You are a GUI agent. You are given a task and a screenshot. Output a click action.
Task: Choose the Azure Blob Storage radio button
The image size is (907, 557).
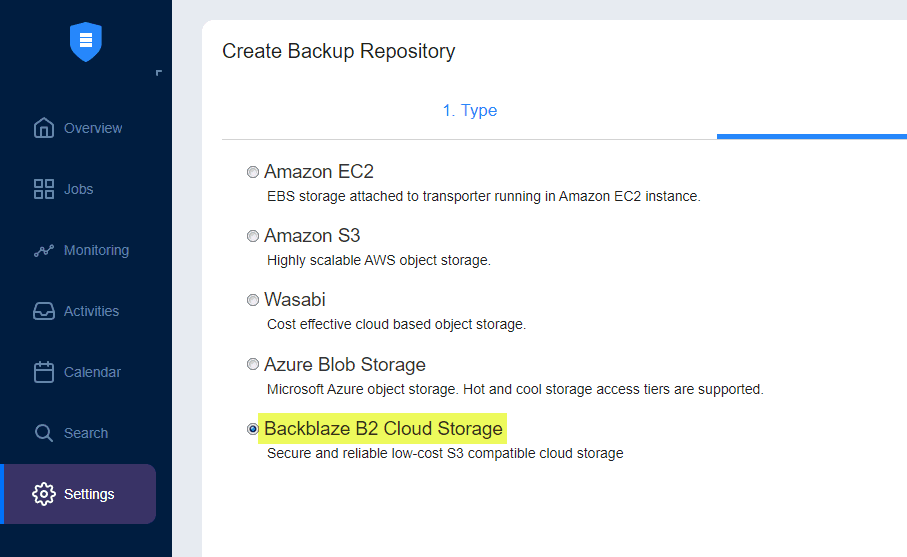pyautogui.click(x=253, y=365)
